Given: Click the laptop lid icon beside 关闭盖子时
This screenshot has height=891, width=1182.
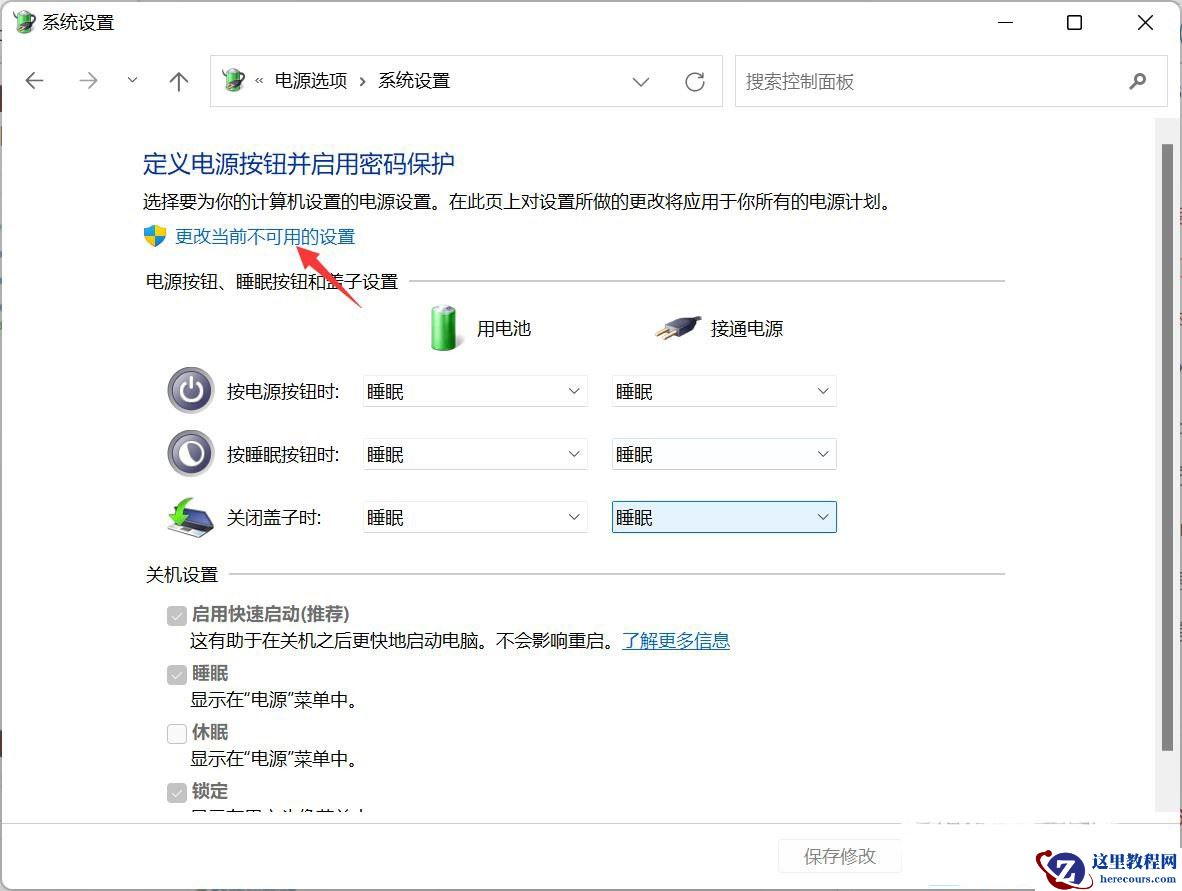Looking at the screenshot, I should tap(190, 516).
